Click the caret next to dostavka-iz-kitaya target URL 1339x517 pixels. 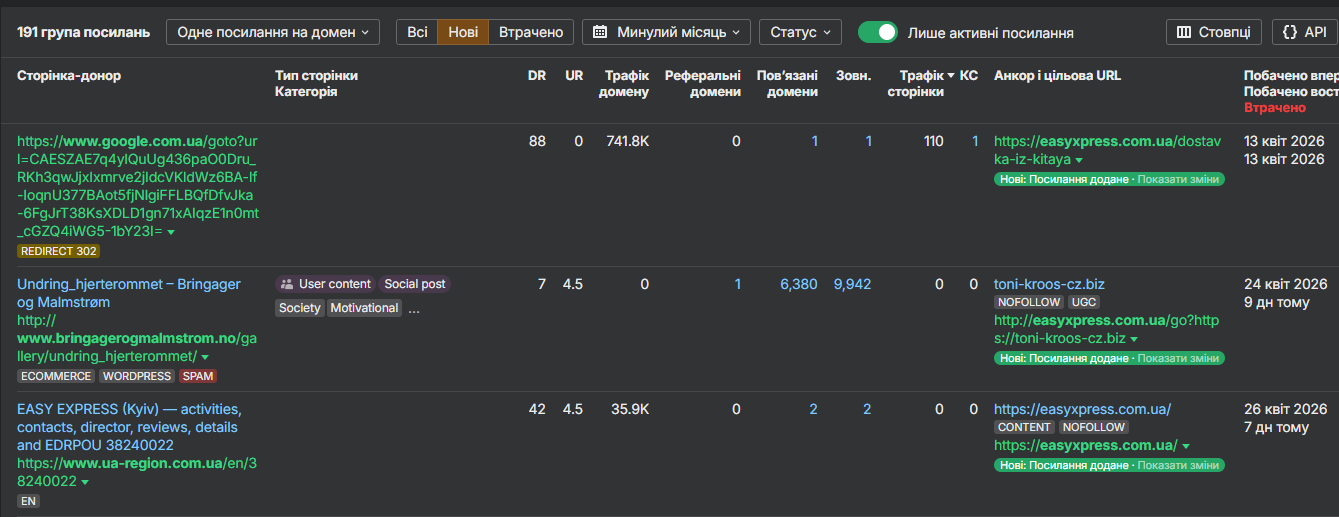1079,160
